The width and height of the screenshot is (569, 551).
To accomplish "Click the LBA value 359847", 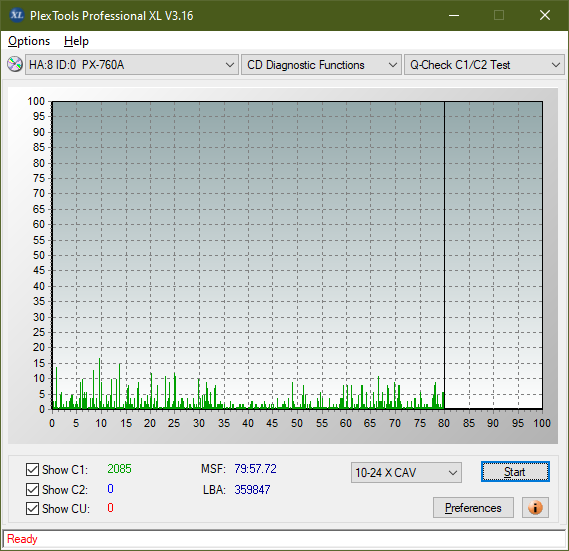I will (x=252, y=490).
